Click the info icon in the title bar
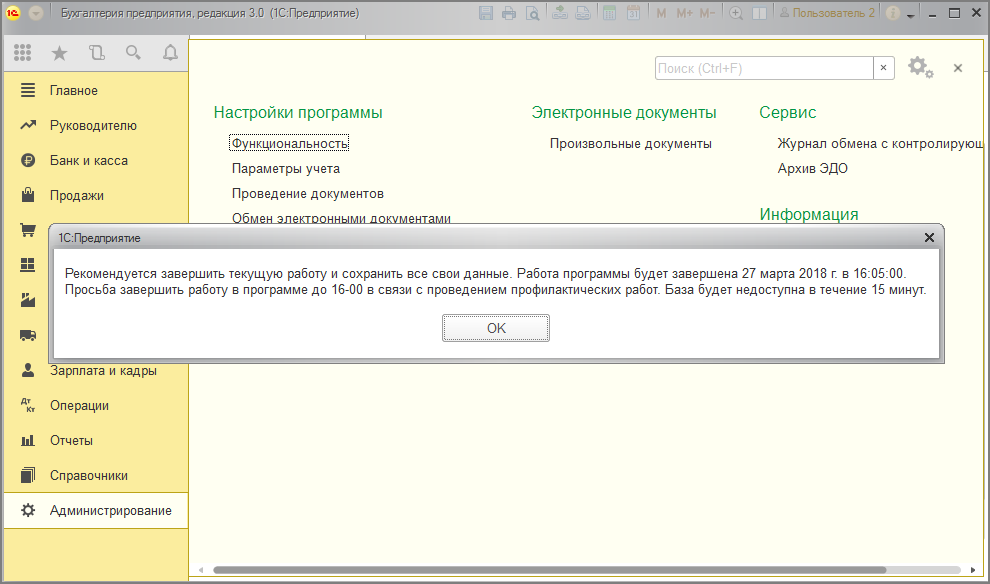Screen dimensions: 990x584 coord(893,14)
